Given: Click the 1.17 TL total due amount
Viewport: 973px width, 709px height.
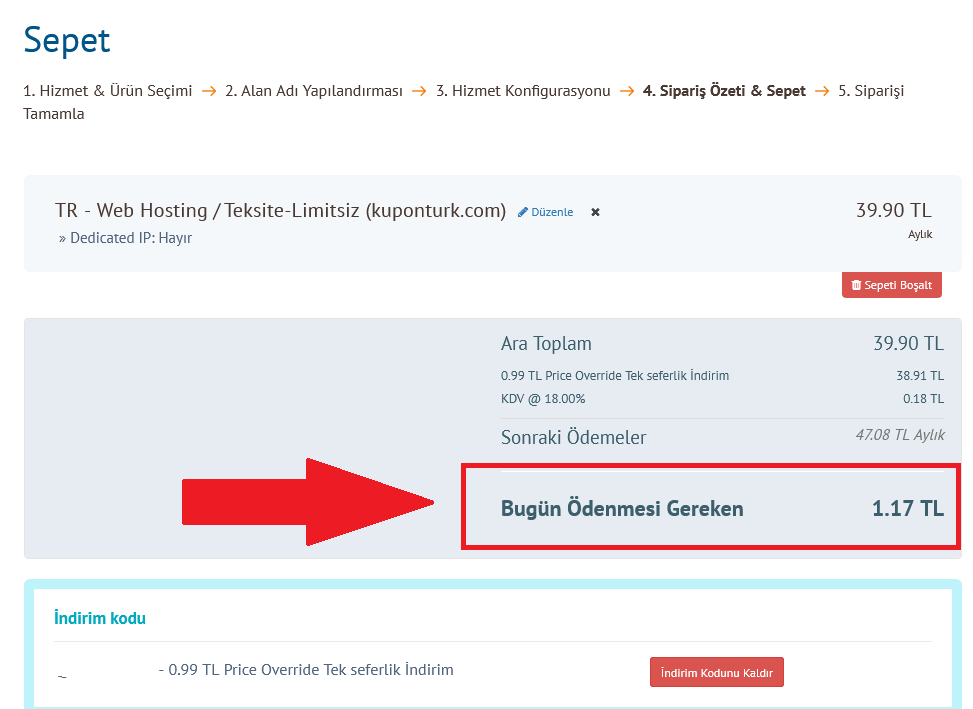Looking at the screenshot, I should pyautogui.click(x=908, y=509).
